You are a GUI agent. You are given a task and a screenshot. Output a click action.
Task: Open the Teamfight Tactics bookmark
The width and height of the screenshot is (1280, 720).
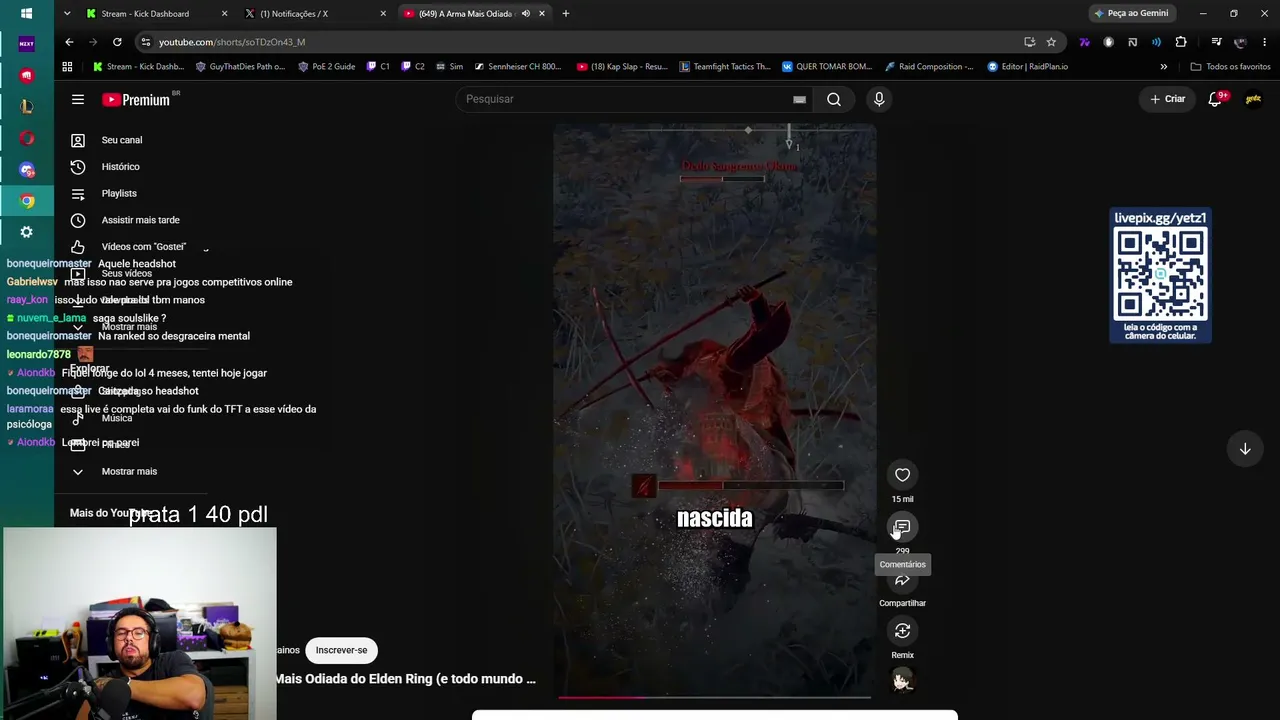click(725, 67)
